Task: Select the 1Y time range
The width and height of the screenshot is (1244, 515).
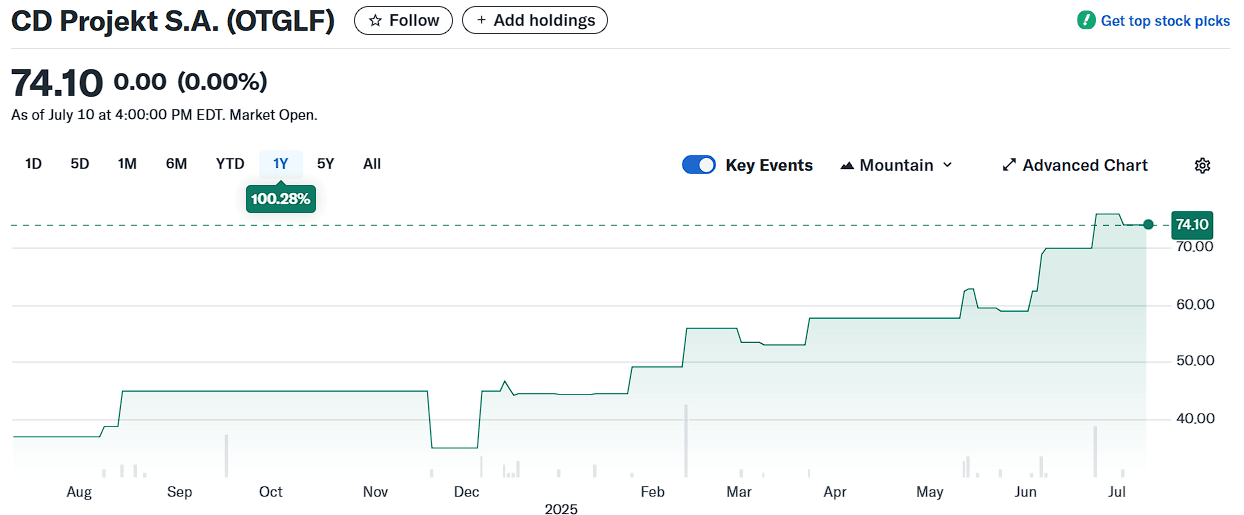Action: pyautogui.click(x=281, y=164)
